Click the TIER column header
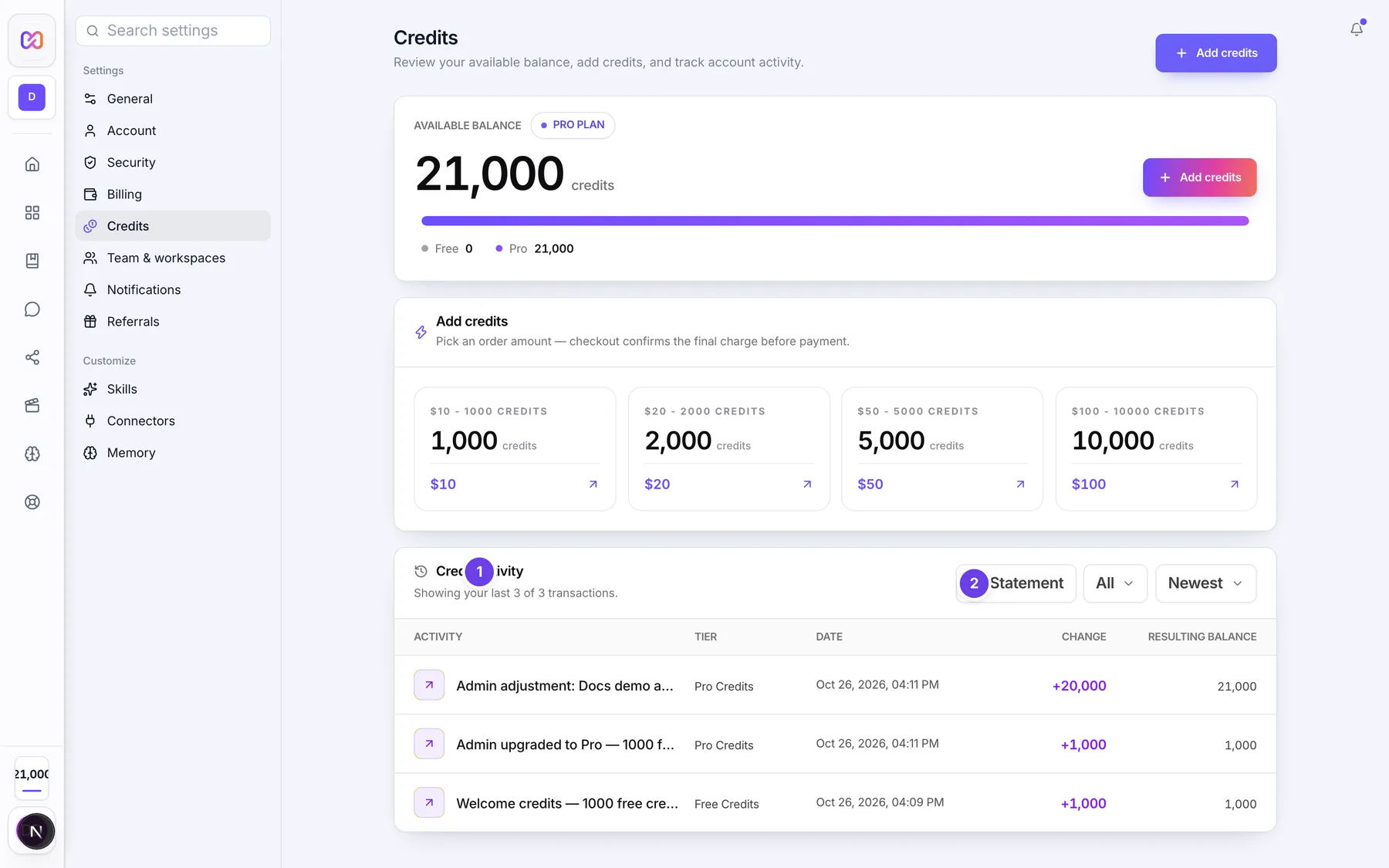The image size is (1389, 868). tap(705, 637)
